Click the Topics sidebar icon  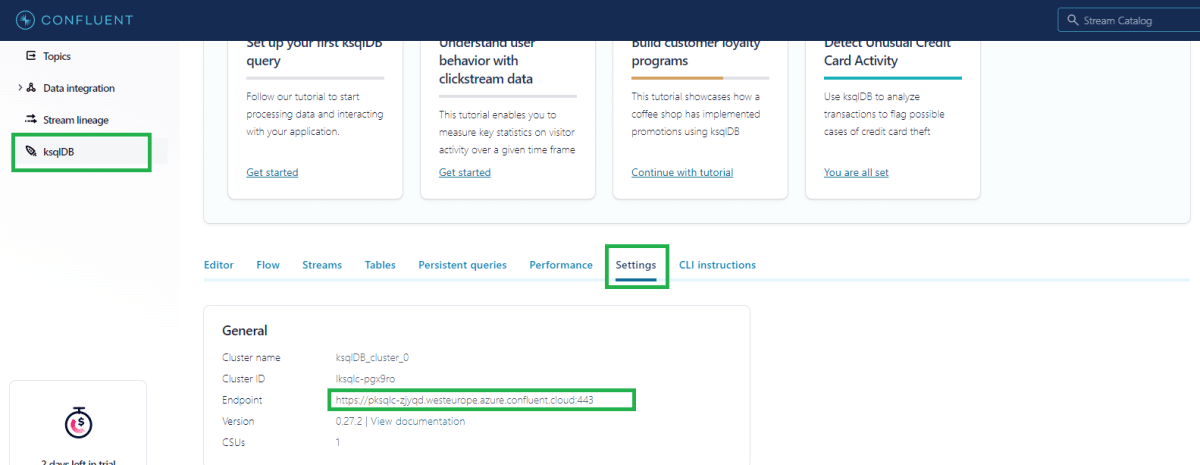tap(31, 56)
